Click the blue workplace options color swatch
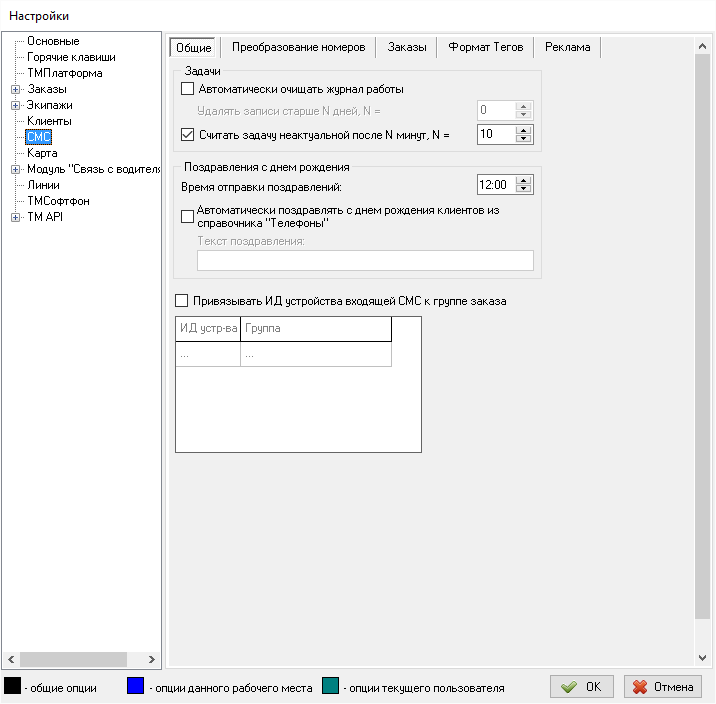Screen dimensions: 716x704 (x=137, y=686)
